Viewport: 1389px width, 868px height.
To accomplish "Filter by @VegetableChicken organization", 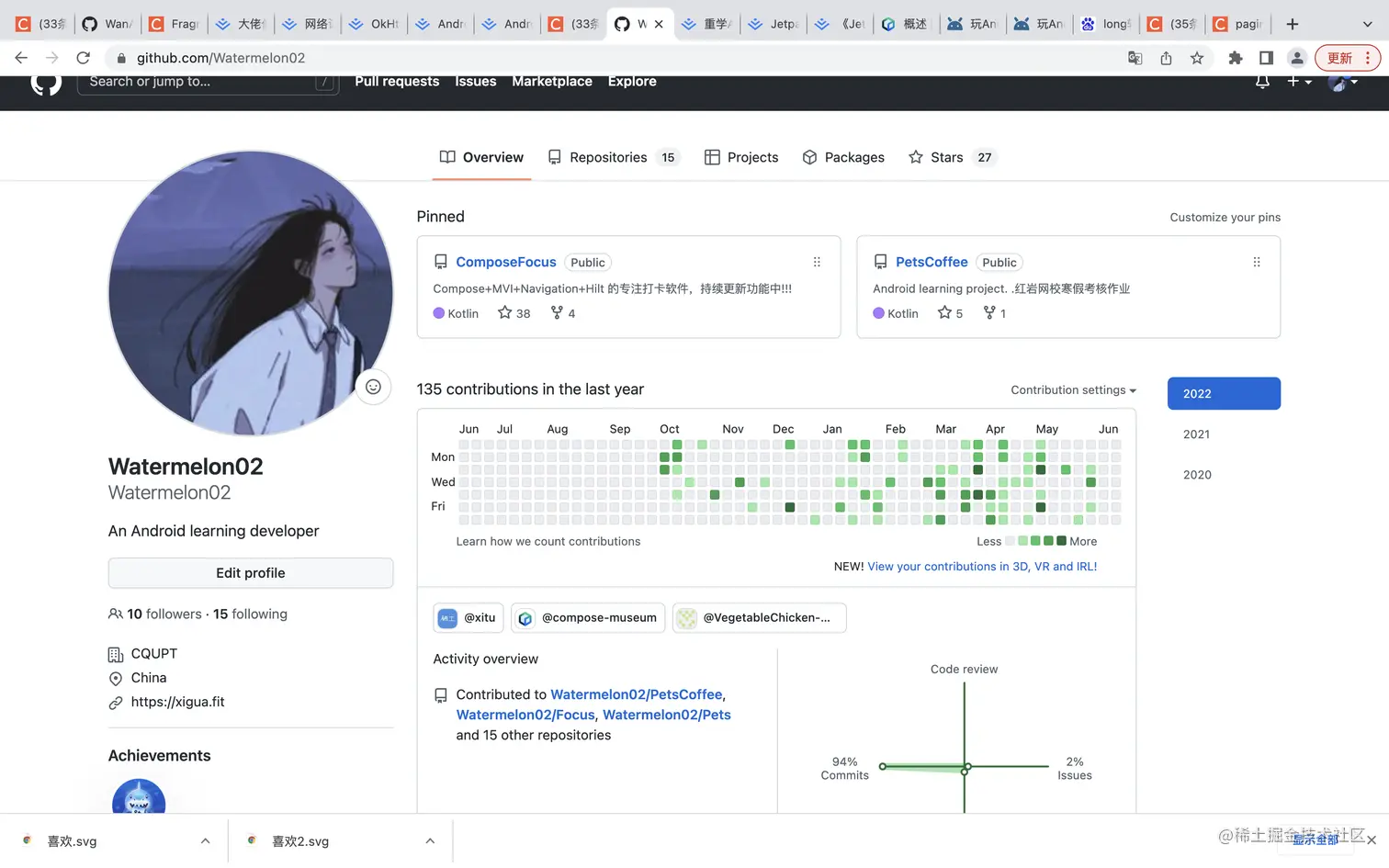I will click(x=759, y=618).
